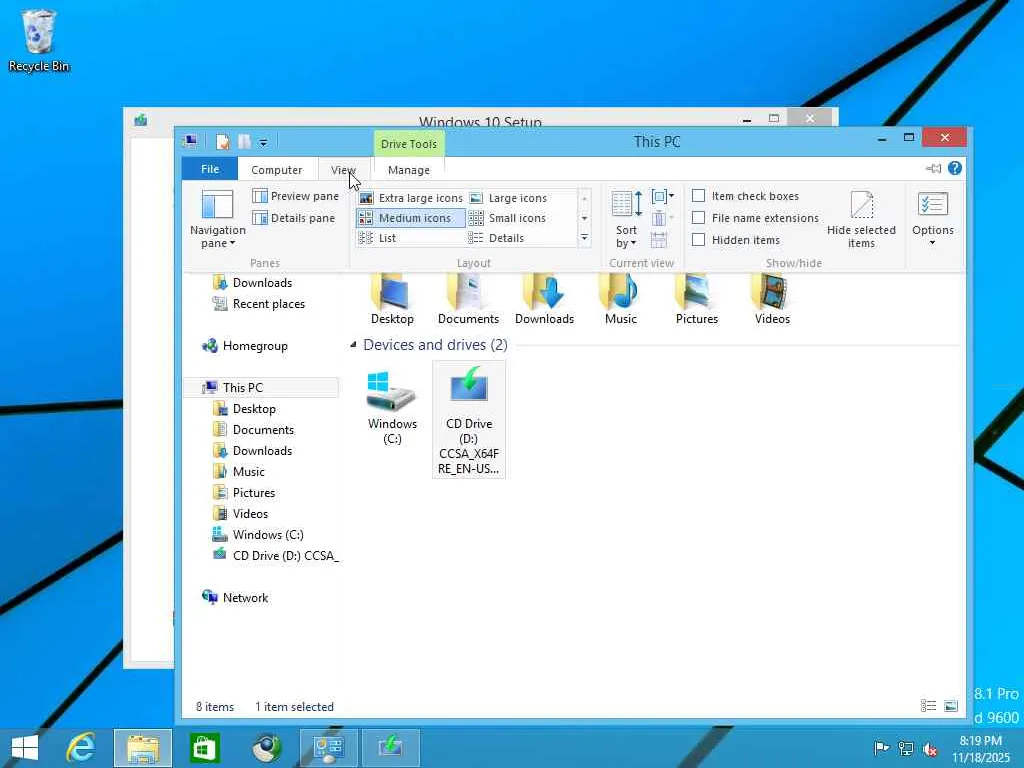Open the Videos folder icon

click(x=772, y=300)
